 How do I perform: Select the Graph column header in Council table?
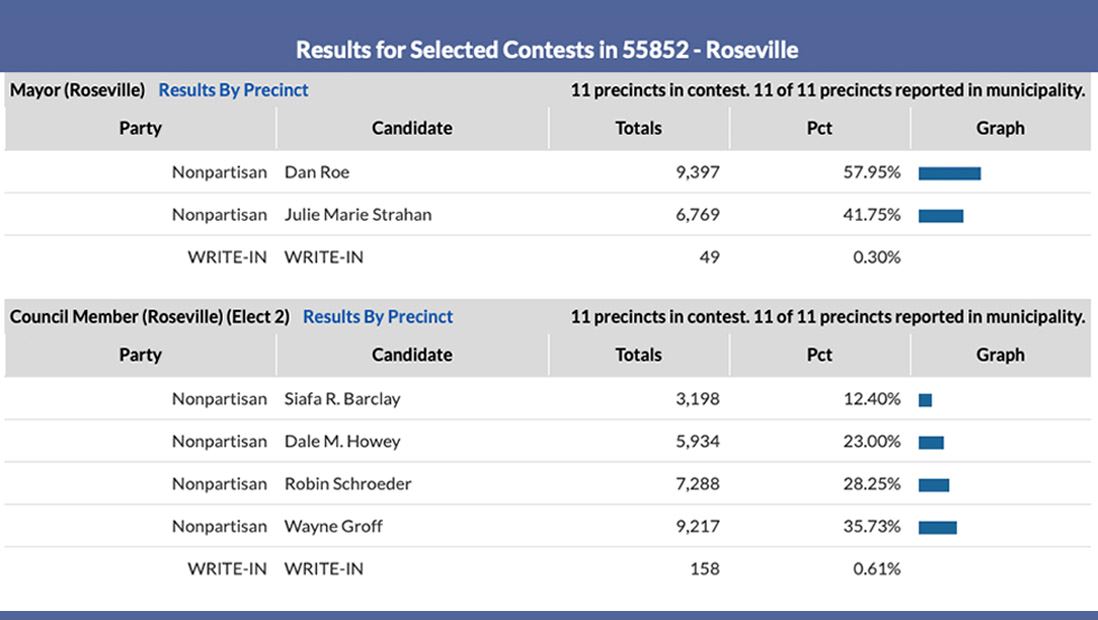[999, 354]
